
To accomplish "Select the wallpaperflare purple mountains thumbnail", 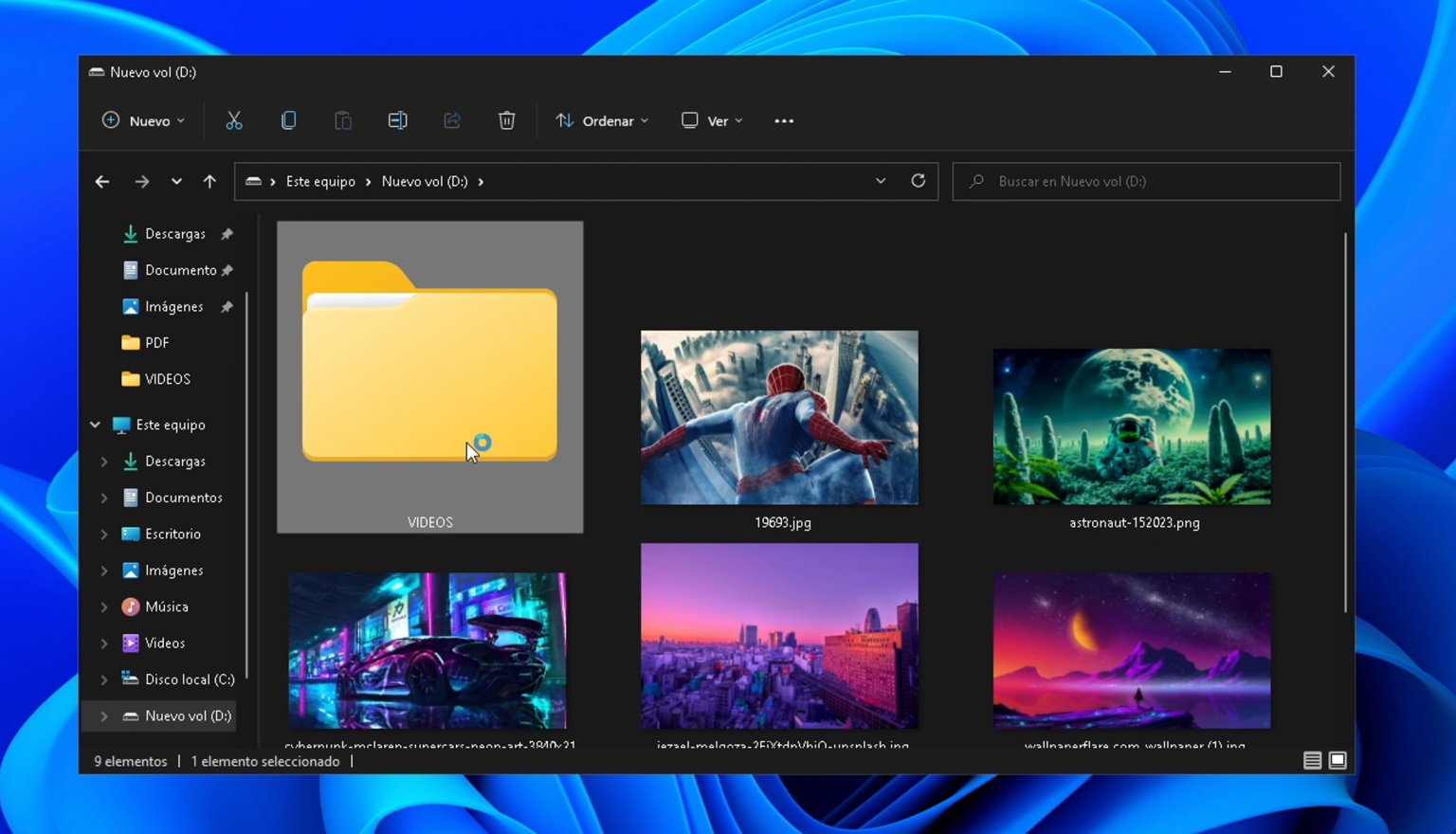I will point(1132,650).
